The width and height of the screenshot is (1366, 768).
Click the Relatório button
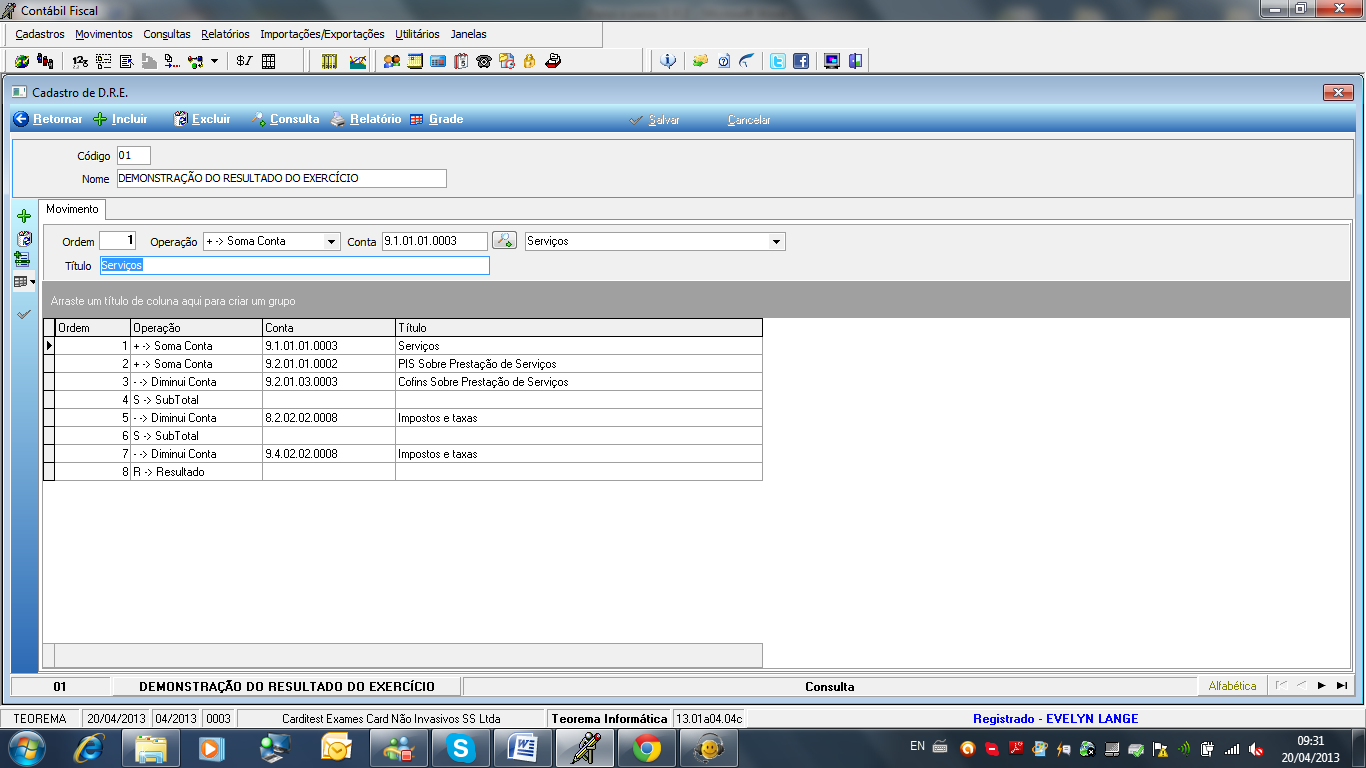tap(366, 119)
